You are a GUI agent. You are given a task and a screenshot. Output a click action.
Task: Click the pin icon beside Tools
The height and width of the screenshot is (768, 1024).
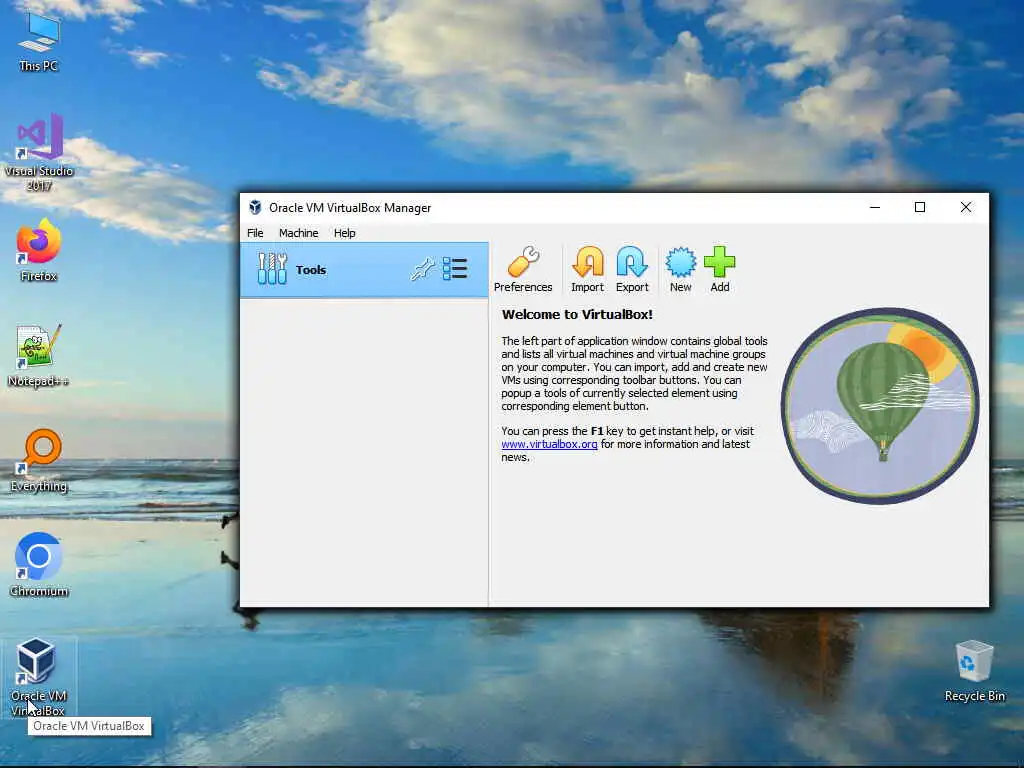[423, 269]
